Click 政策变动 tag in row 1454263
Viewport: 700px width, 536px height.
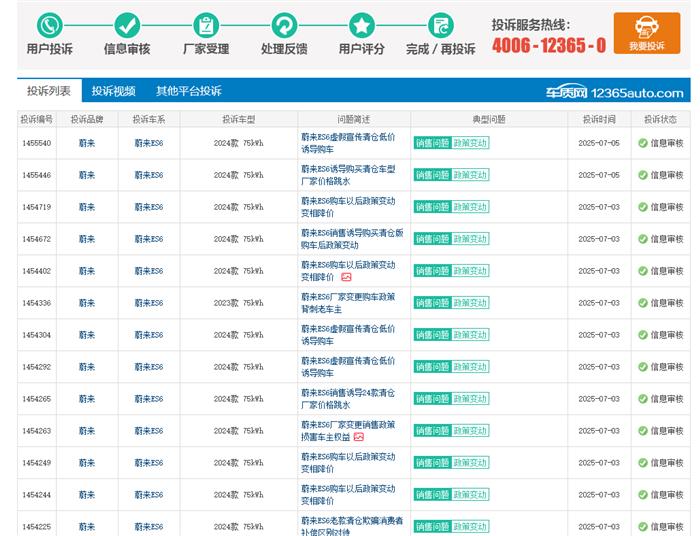(x=470, y=431)
